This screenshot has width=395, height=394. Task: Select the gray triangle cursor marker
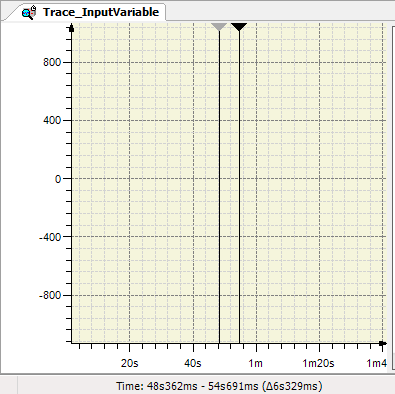pyautogui.click(x=219, y=27)
